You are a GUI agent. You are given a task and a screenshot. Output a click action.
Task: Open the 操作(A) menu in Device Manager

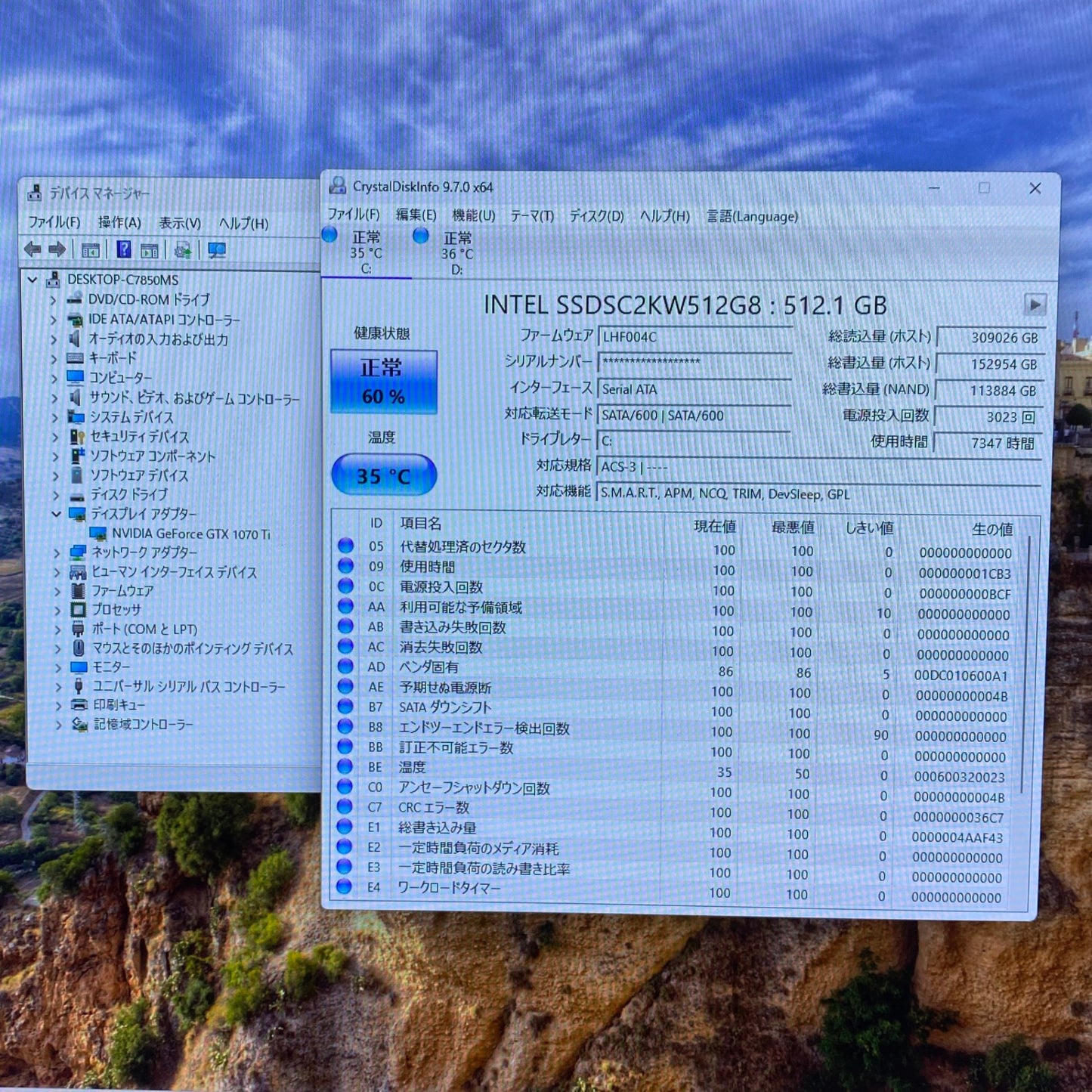click(x=119, y=223)
